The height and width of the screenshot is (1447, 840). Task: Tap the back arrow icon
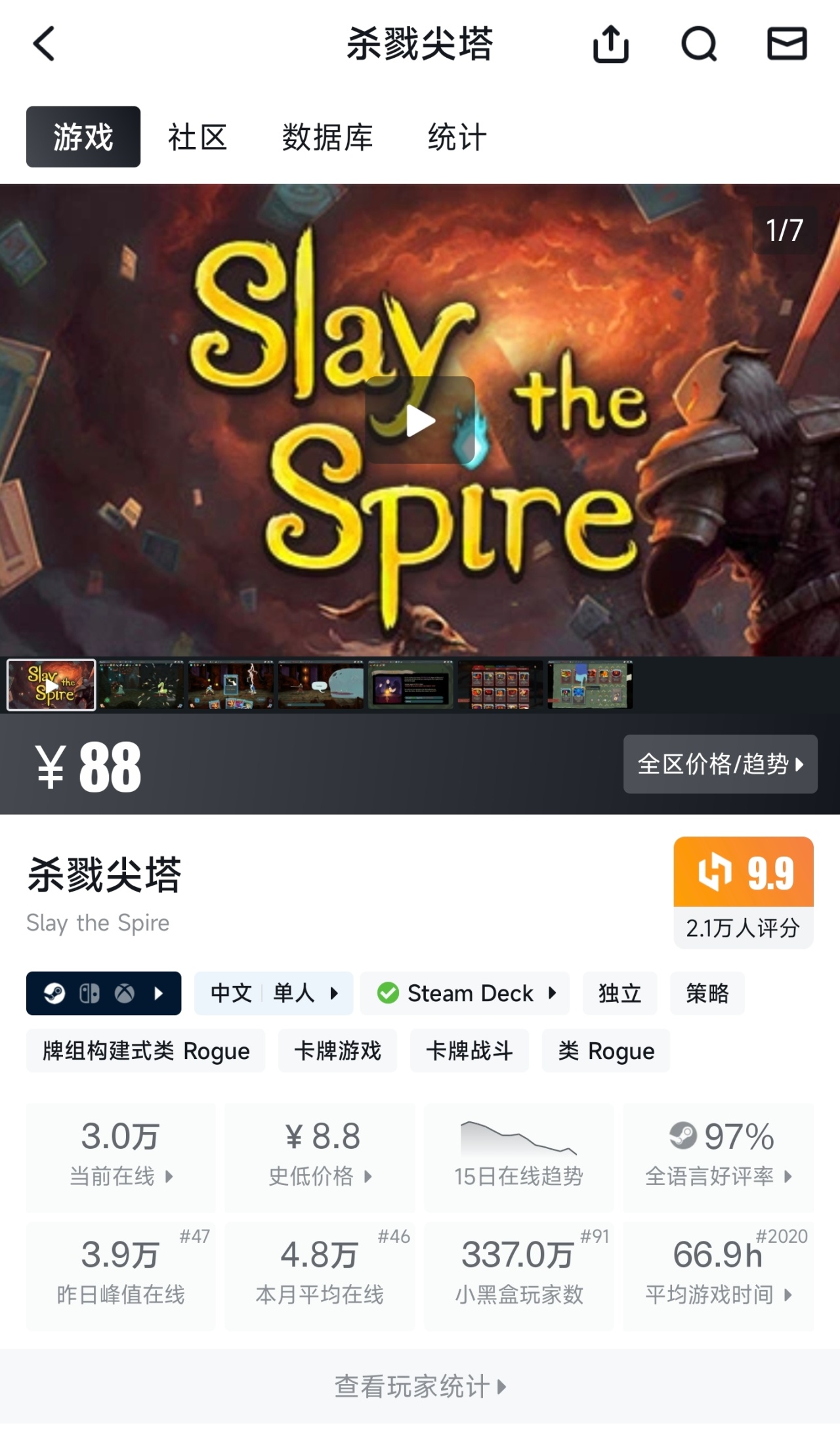[x=44, y=44]
